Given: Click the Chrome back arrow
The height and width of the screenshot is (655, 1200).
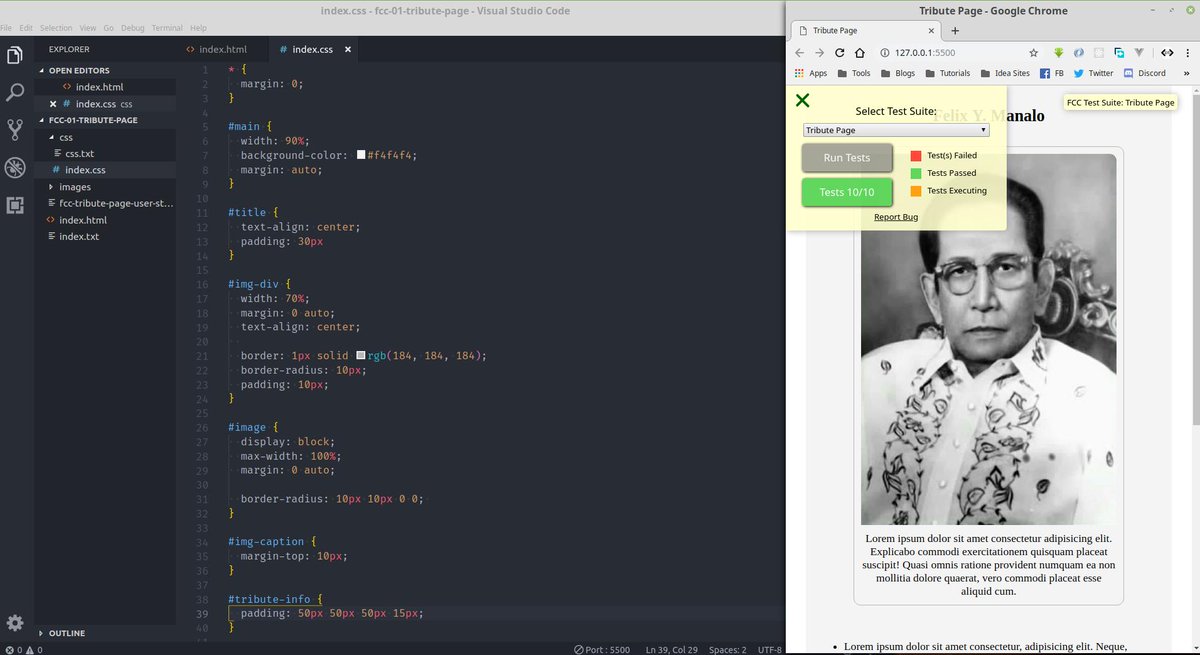Looking at the screenshot, I should point(799,53).
